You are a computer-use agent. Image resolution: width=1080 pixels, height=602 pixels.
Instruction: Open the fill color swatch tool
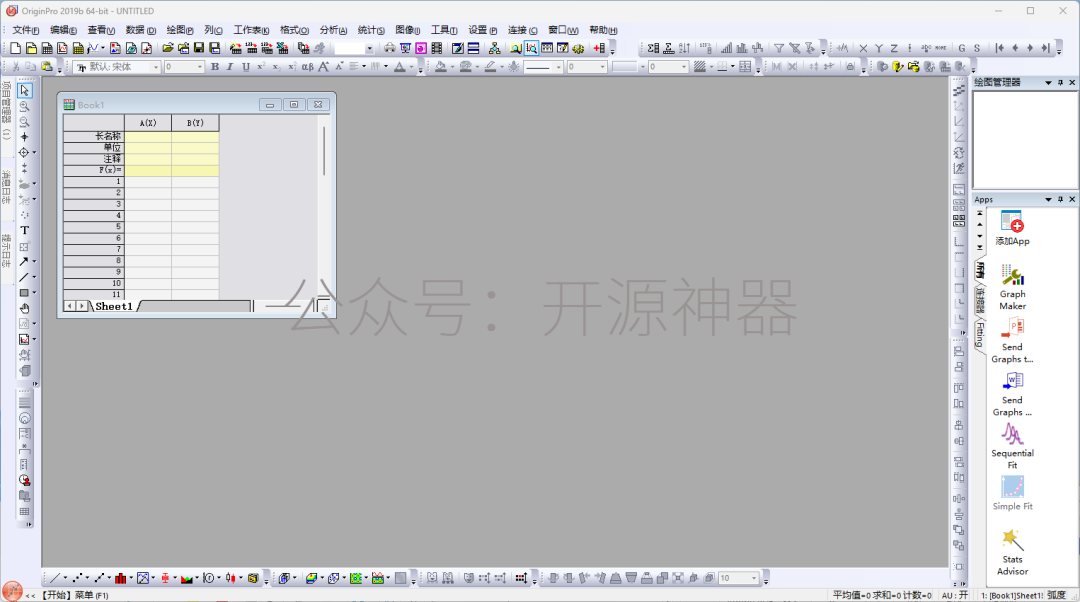(x=440, y=67)
